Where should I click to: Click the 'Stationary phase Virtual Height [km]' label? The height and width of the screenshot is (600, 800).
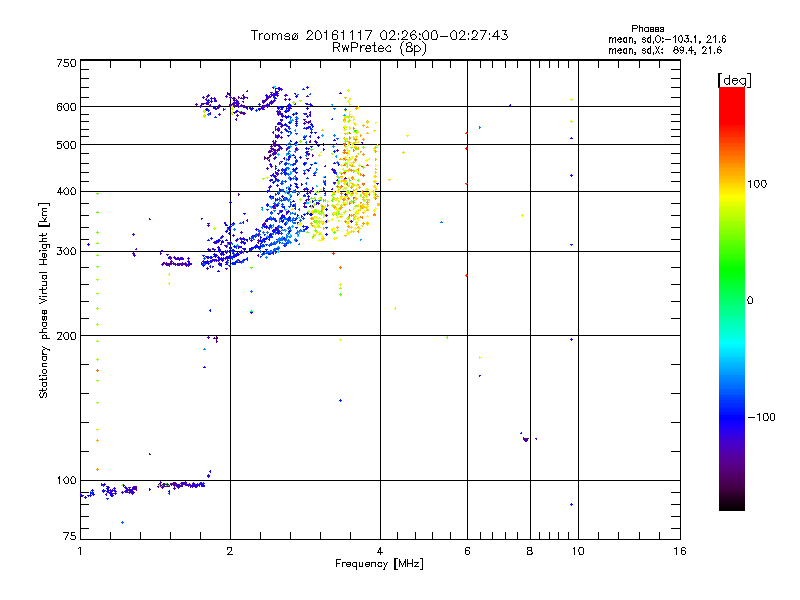43,300
